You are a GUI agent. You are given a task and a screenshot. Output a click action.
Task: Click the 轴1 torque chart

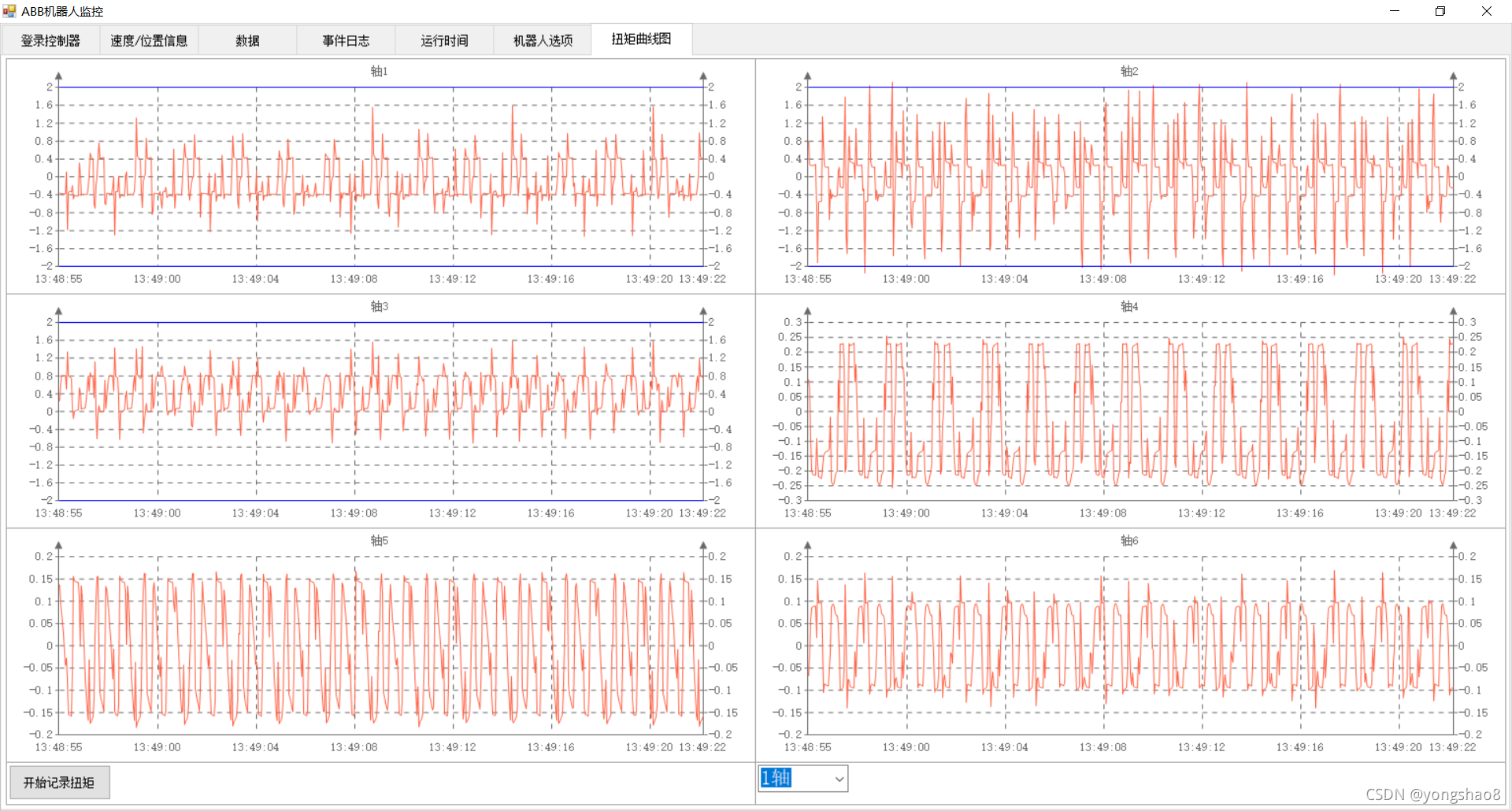pyautogui.click(x=380, y=176)
